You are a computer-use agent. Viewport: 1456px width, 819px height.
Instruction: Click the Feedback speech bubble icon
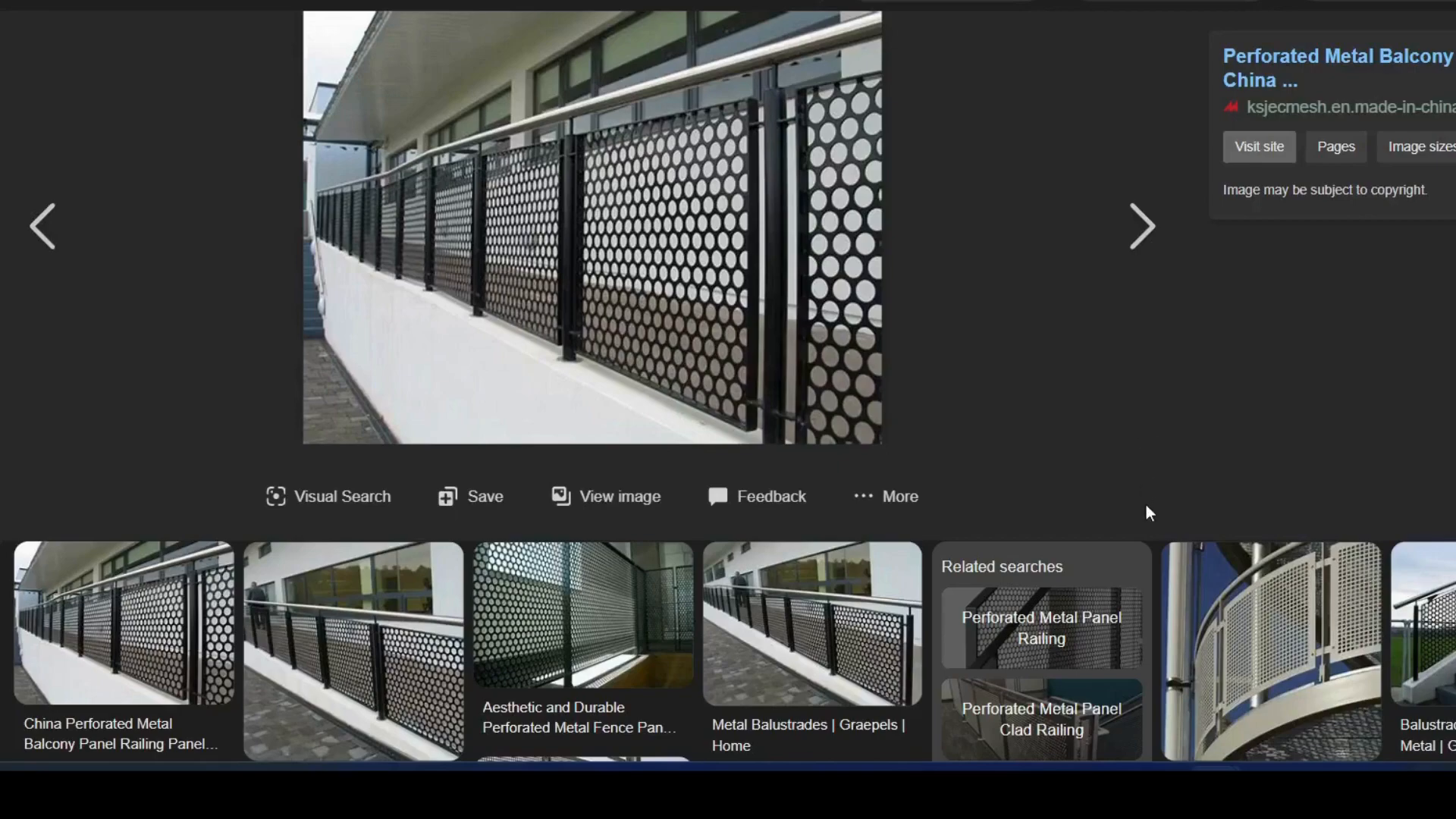coord(717,496)
